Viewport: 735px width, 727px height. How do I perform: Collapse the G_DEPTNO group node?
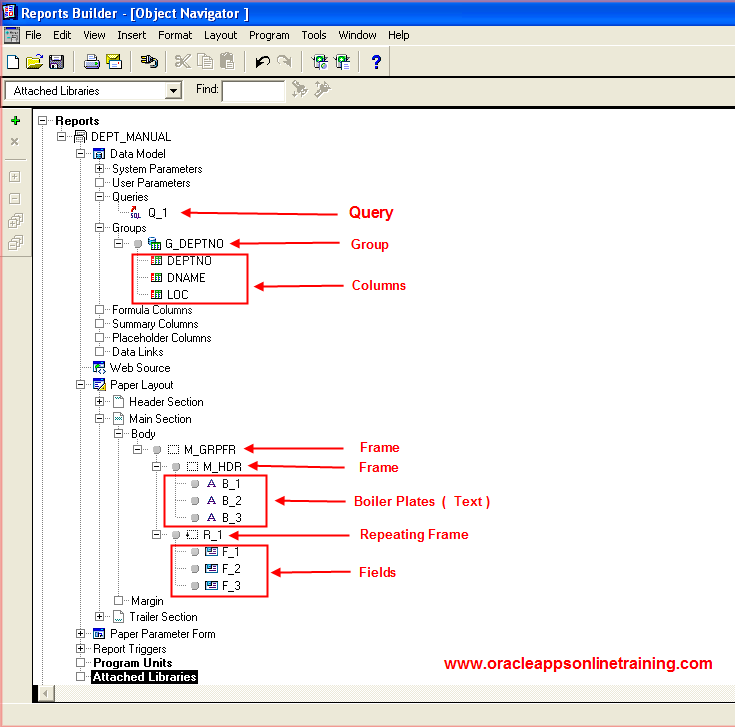point(119,243)
